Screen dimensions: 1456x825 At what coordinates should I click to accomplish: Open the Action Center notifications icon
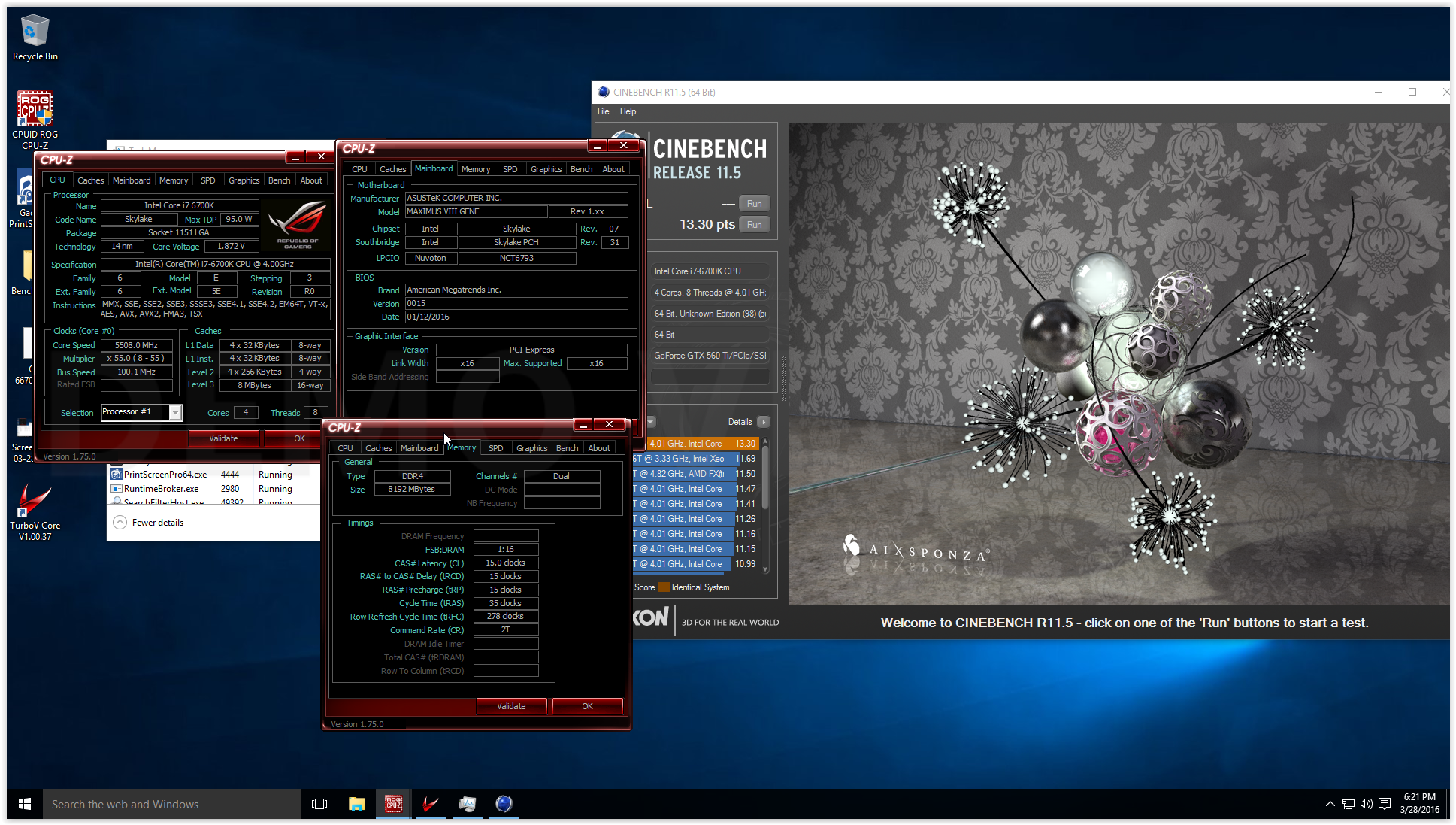1385,804
